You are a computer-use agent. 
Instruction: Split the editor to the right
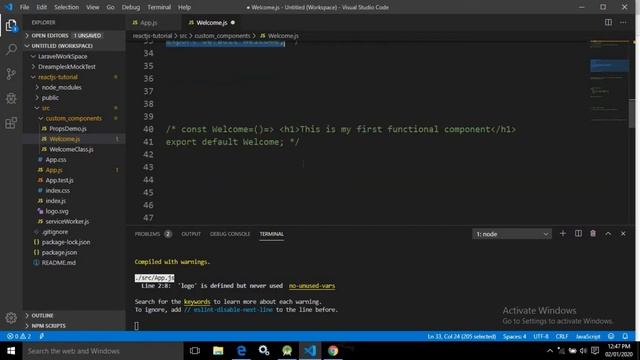click(x=608, y=22)
